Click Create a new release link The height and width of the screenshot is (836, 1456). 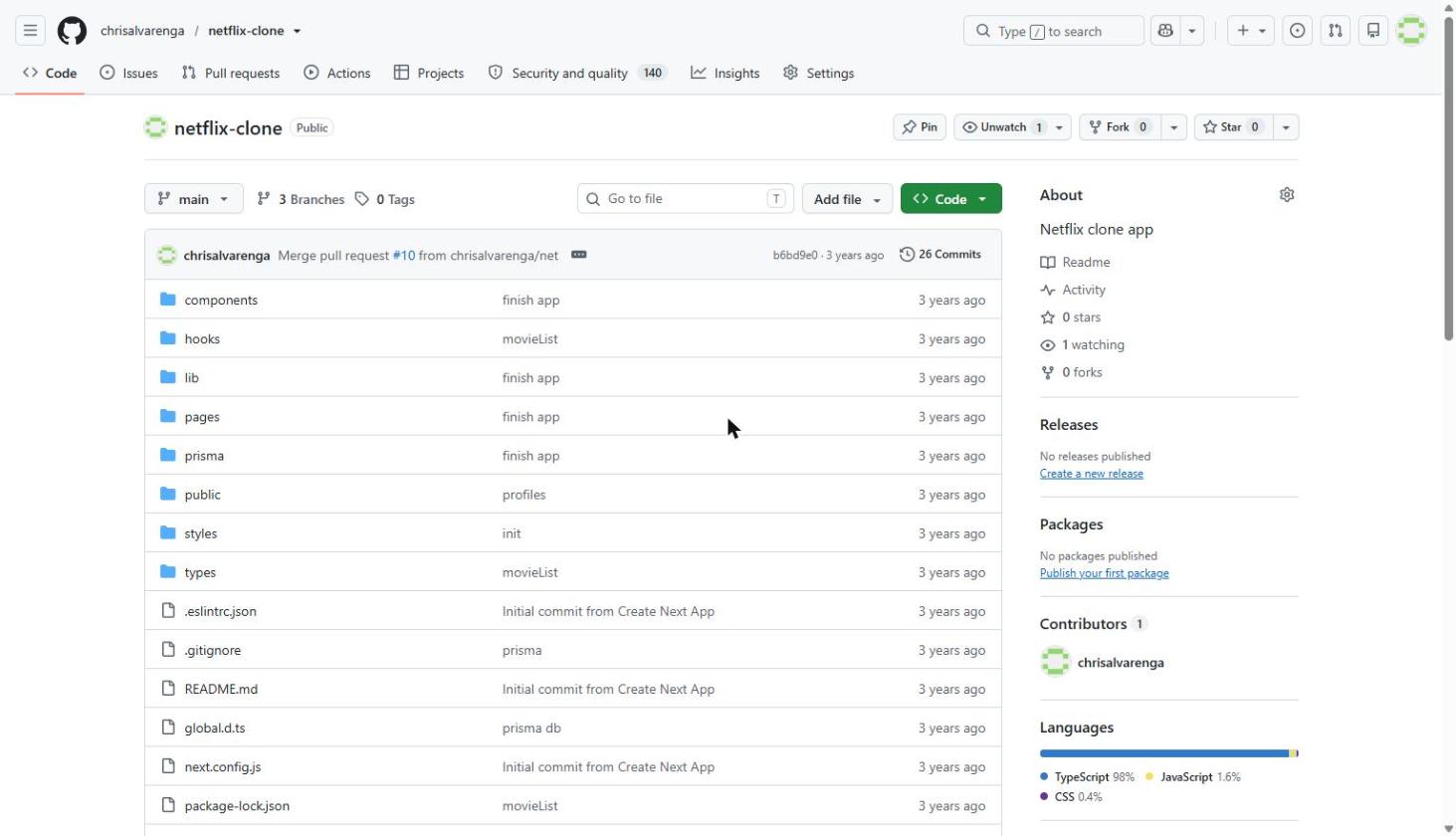[x=1092, y=474]
